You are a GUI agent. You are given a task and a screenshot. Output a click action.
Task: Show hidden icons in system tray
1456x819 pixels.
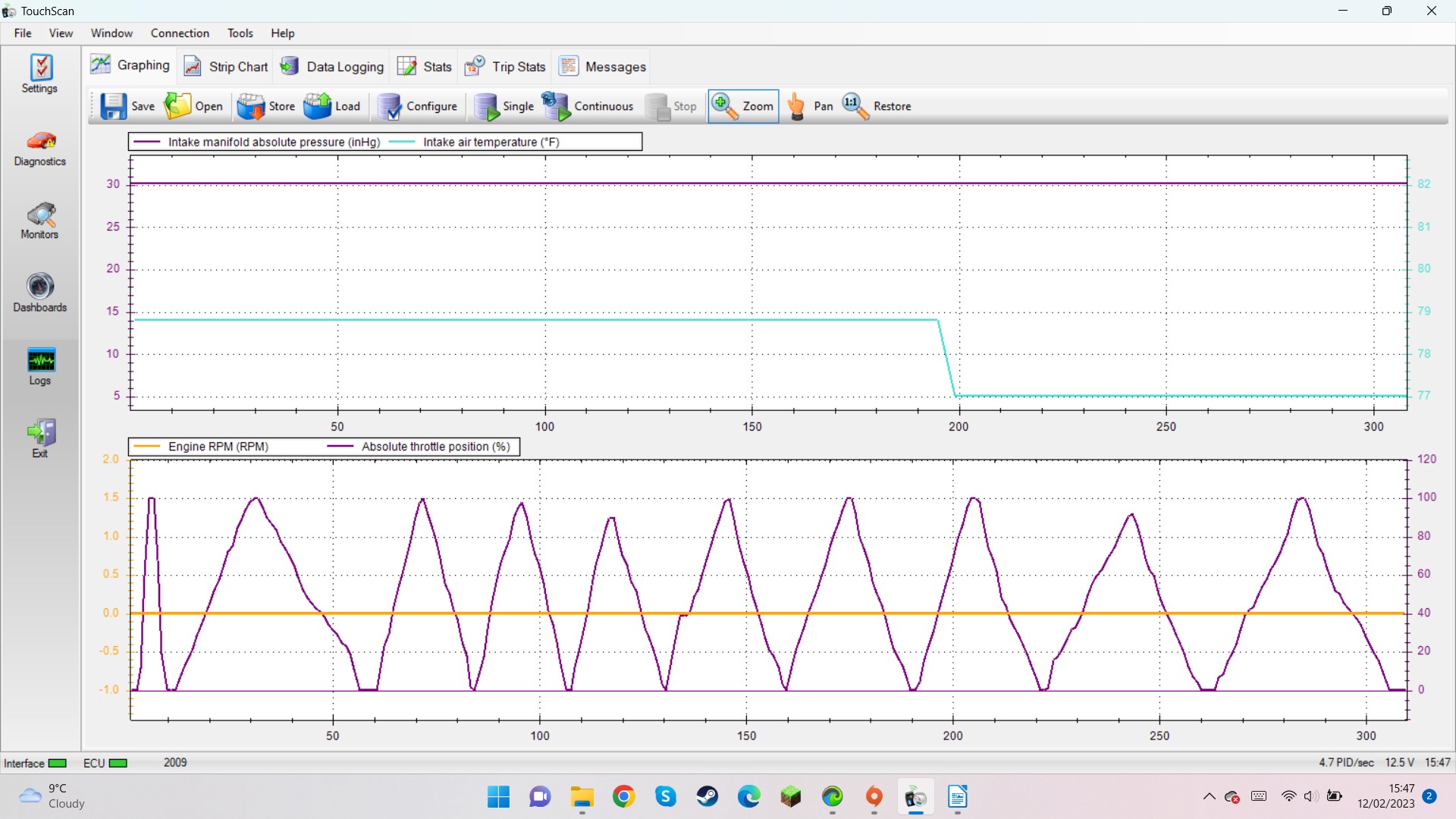click(x=1210, y=796)
